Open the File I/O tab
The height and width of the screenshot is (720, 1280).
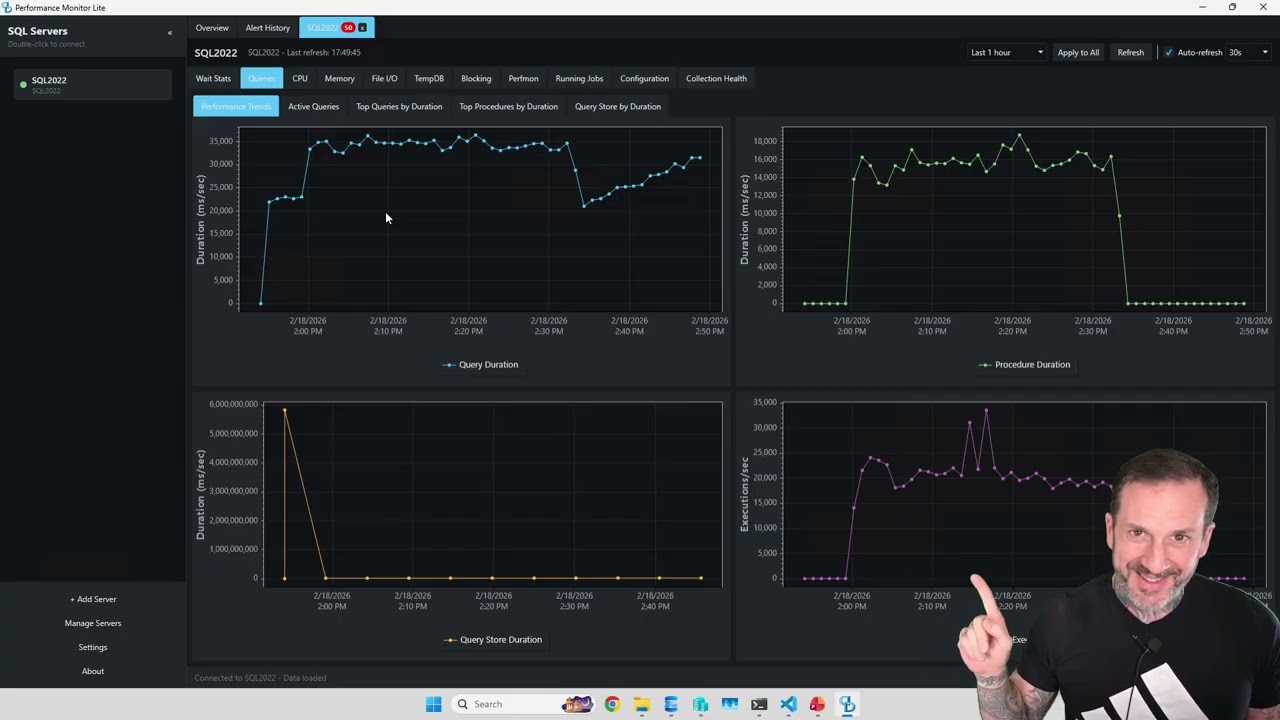[384, 78]
